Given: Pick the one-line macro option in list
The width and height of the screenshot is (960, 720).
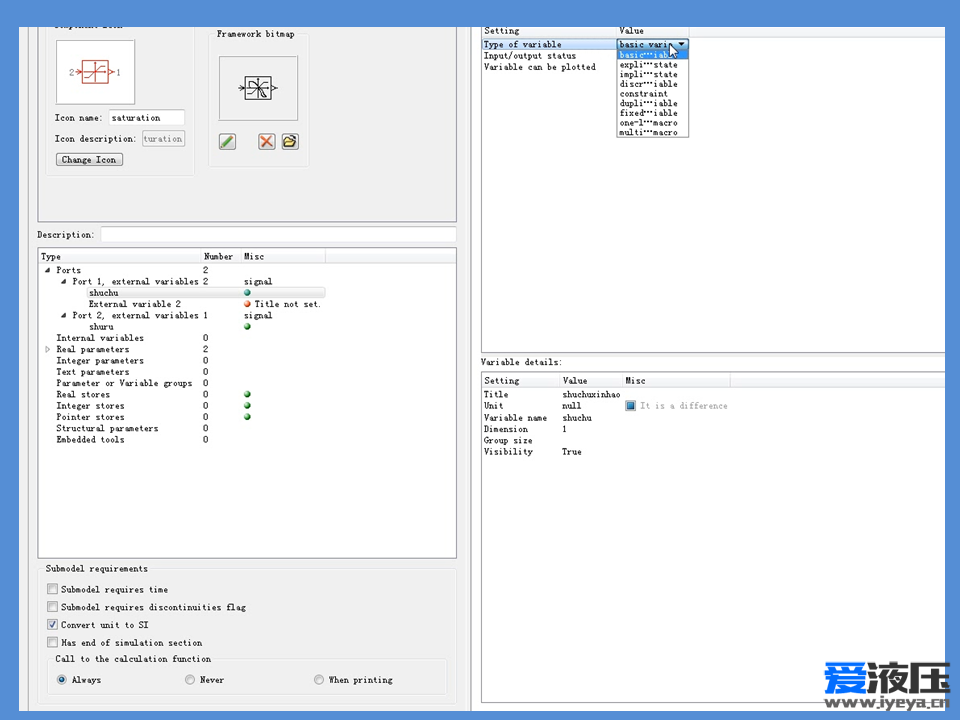Looking at the screenshot, I should tap(648, 123).
